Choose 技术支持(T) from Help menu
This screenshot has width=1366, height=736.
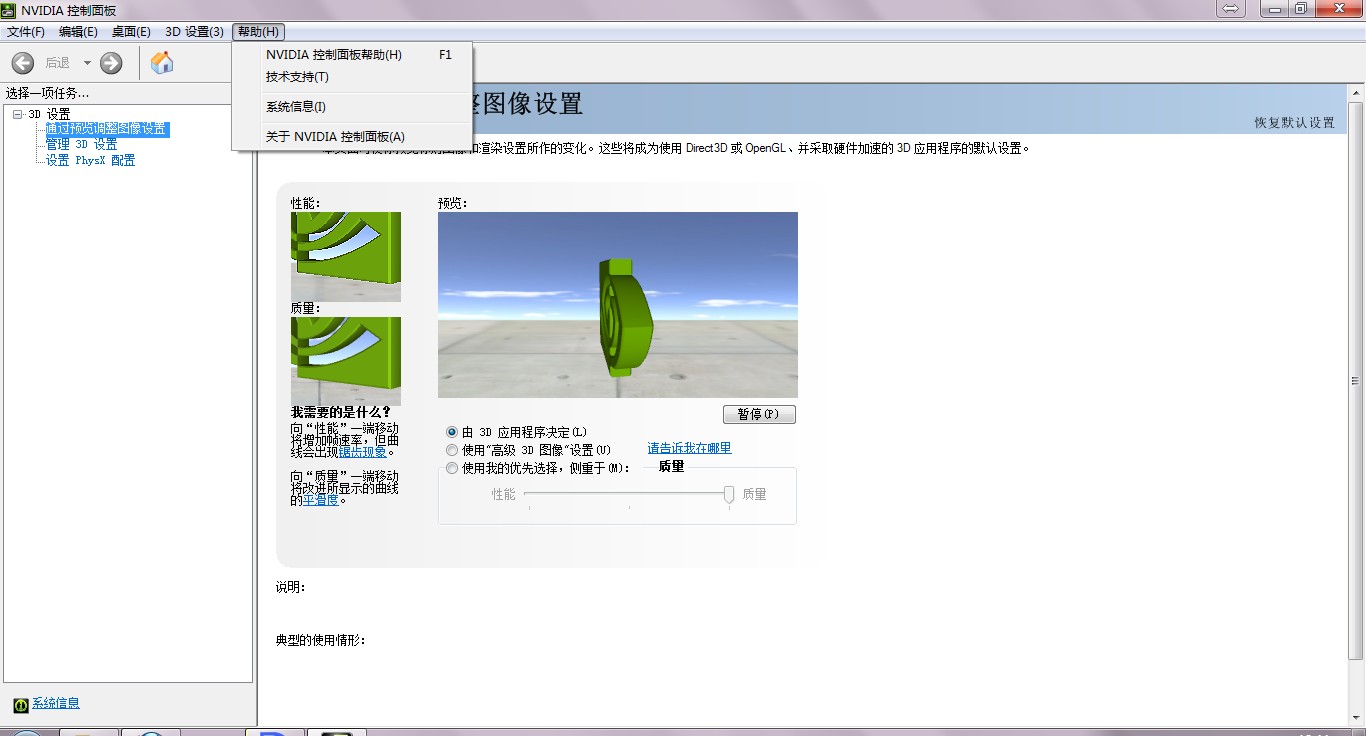(352, 77)
